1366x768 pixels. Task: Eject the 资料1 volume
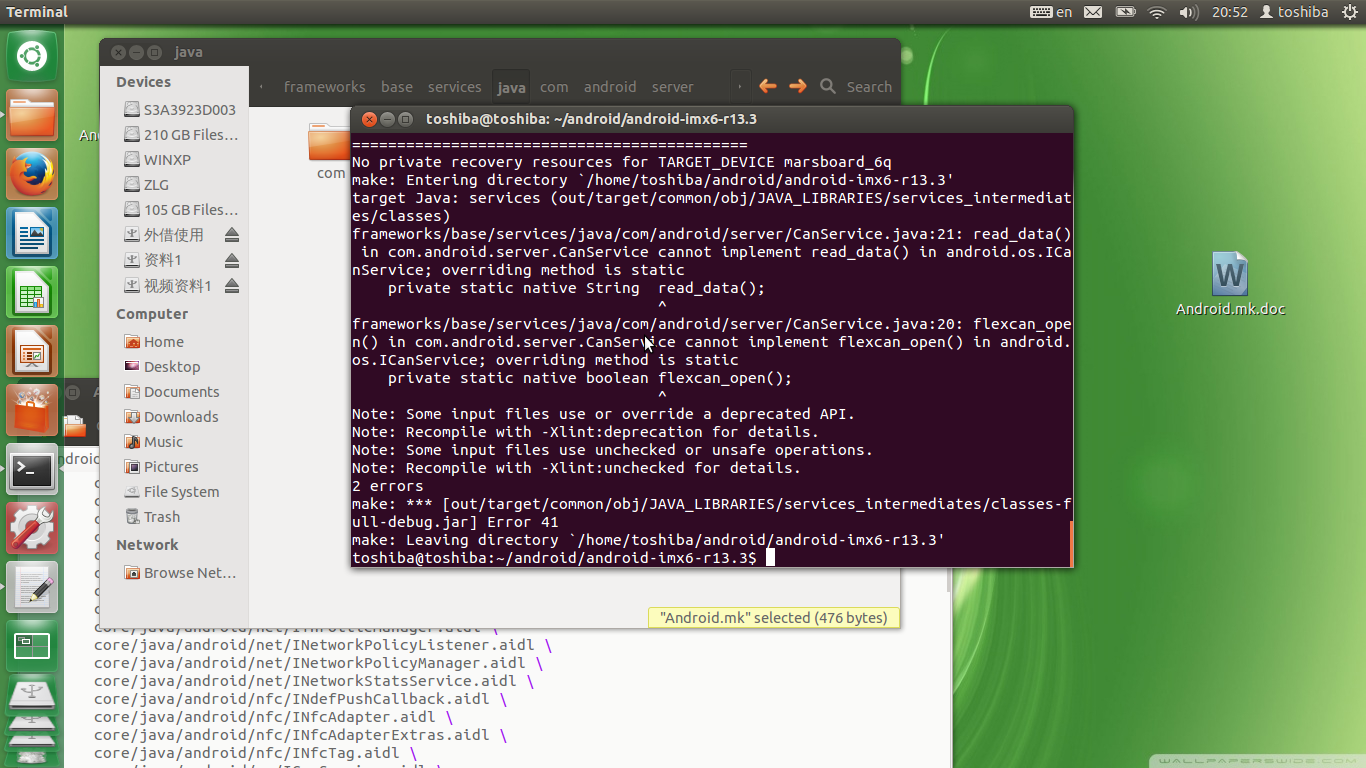pos(232,260)
